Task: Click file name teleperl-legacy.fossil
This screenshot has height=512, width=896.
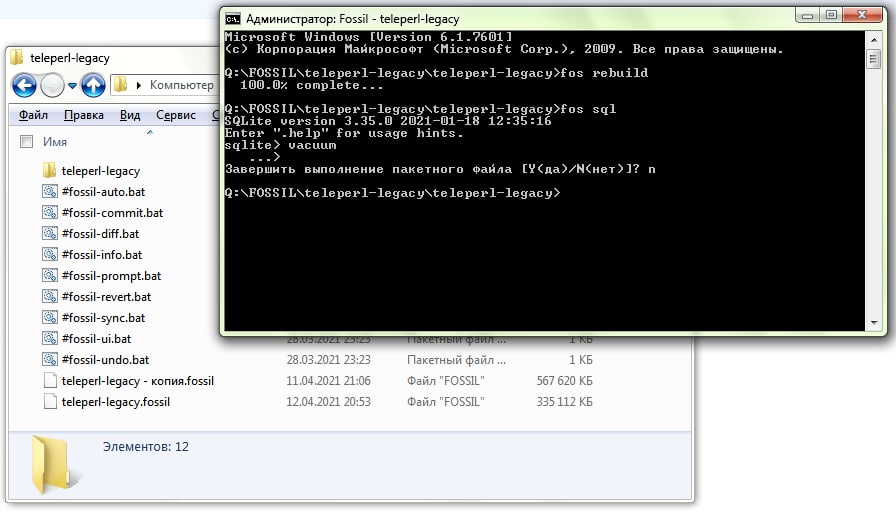Action: [x=115, y=402]
